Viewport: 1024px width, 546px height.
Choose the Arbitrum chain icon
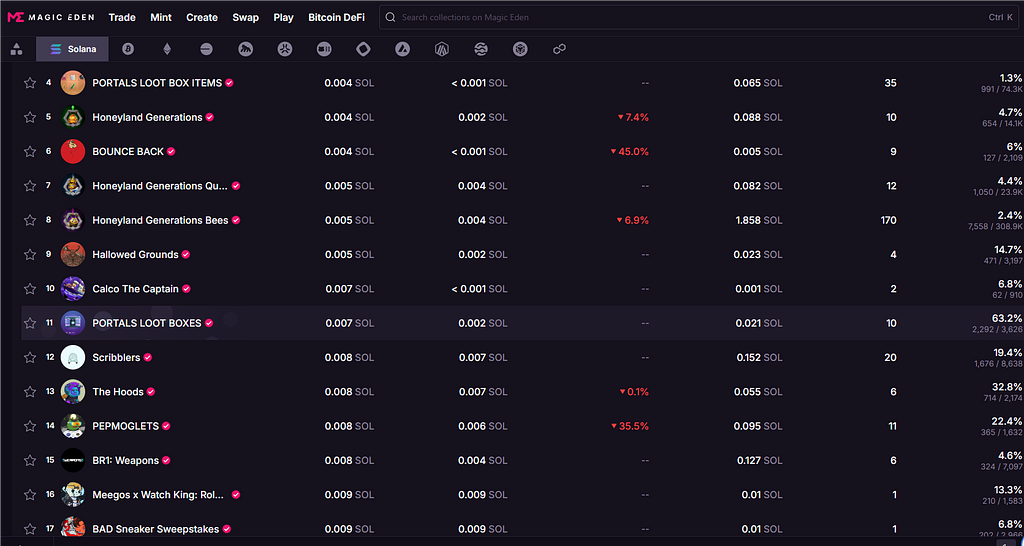[x=442, y=49]
